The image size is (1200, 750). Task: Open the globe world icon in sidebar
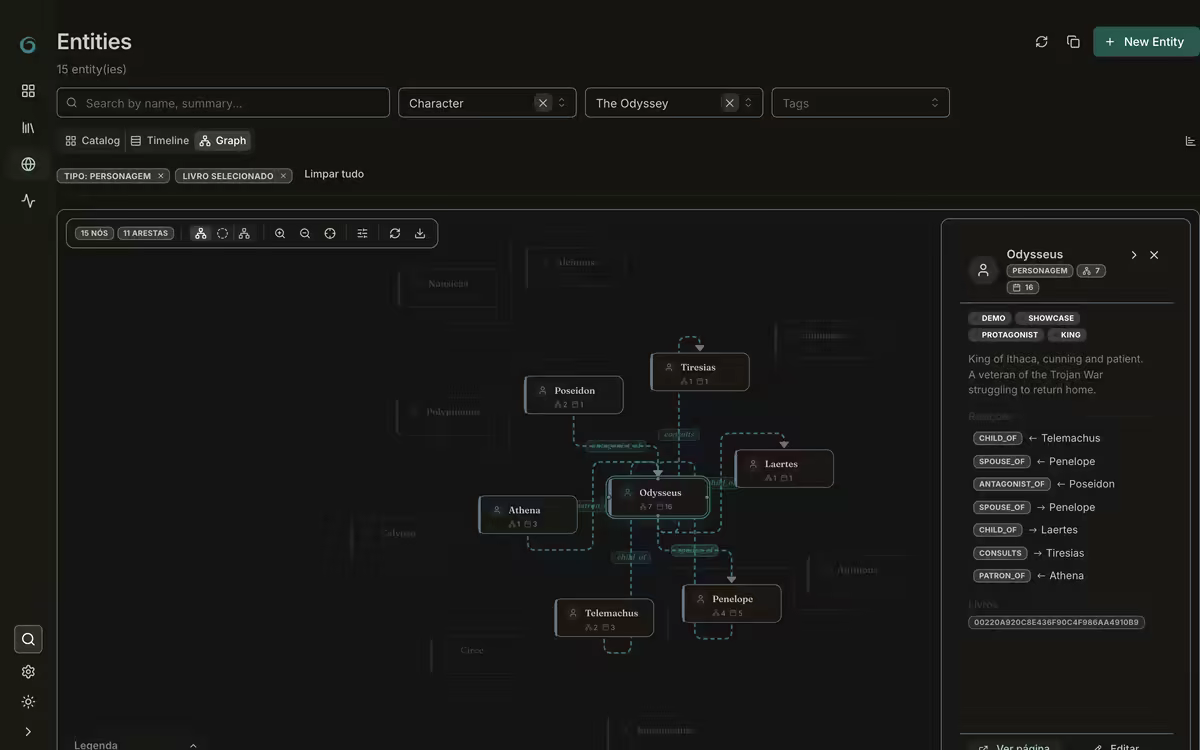[x=28, y=164]
